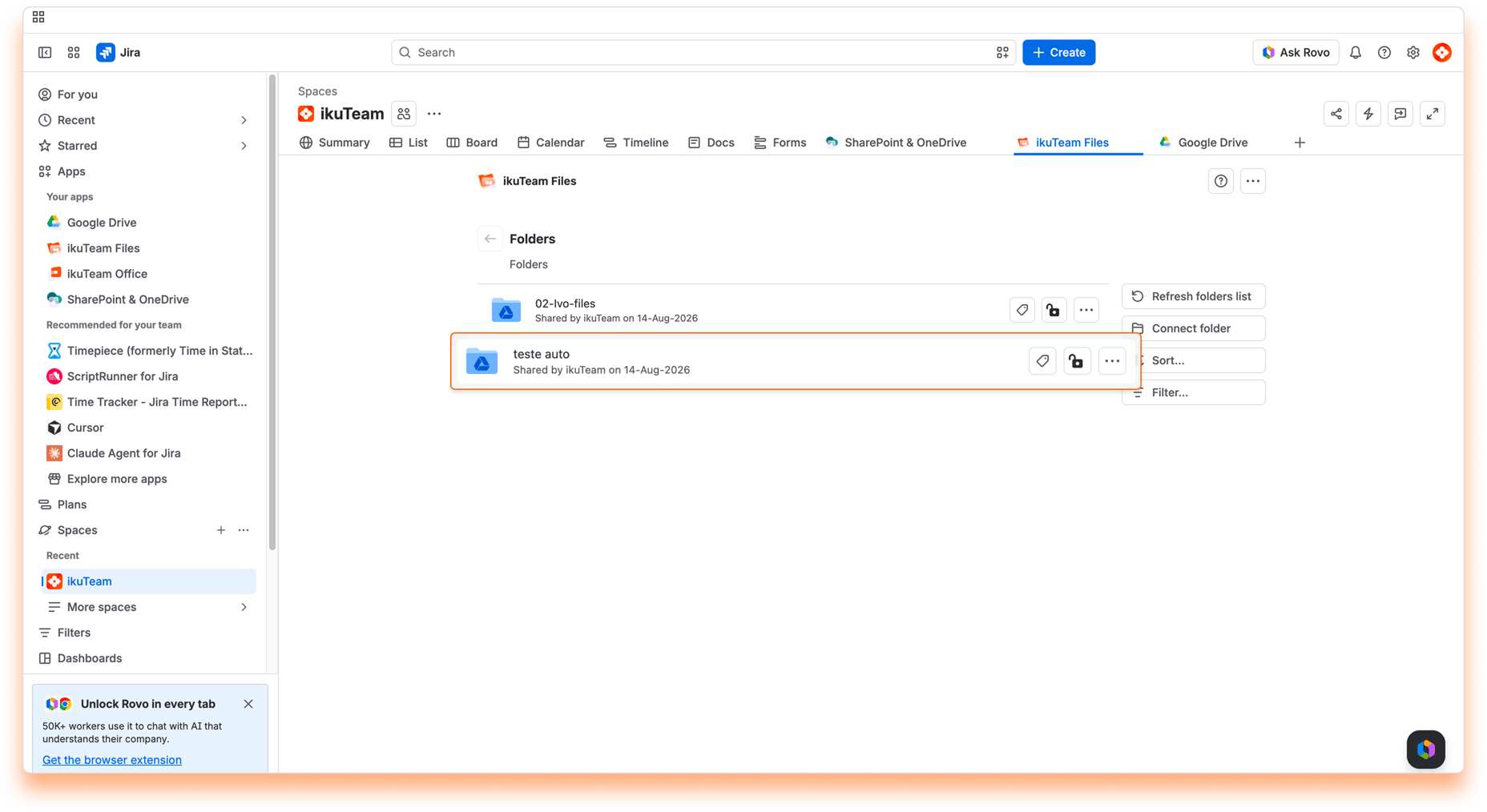
Task: Open the more menu beside ikuTeam title
Action: click(434, 114)
